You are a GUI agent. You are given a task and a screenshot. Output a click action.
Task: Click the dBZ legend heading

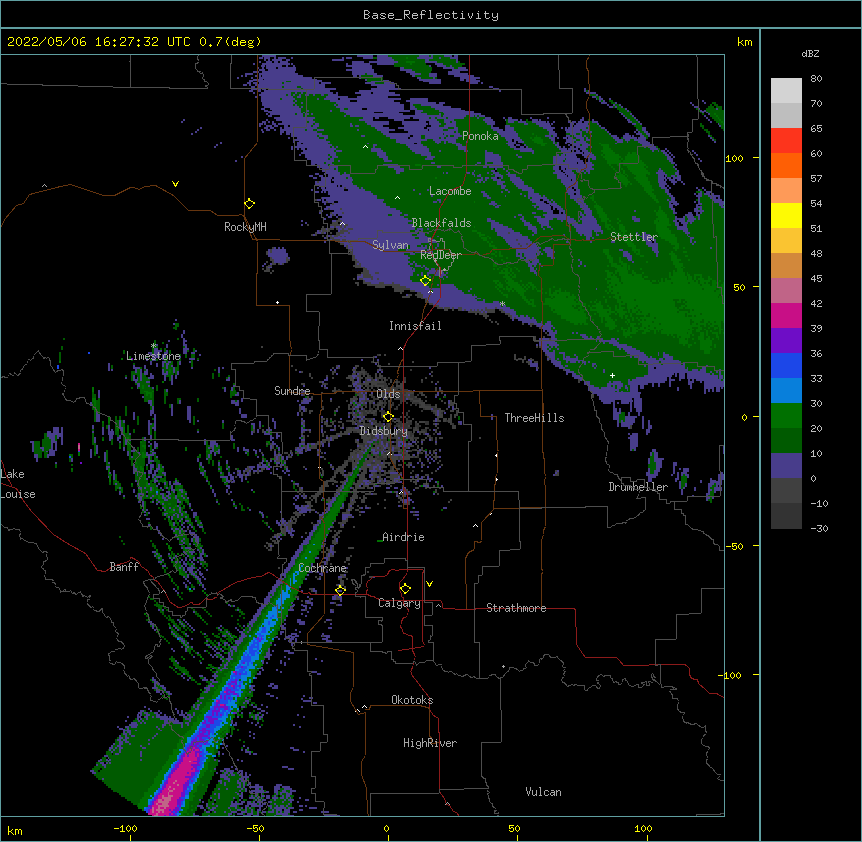point(810,54)
